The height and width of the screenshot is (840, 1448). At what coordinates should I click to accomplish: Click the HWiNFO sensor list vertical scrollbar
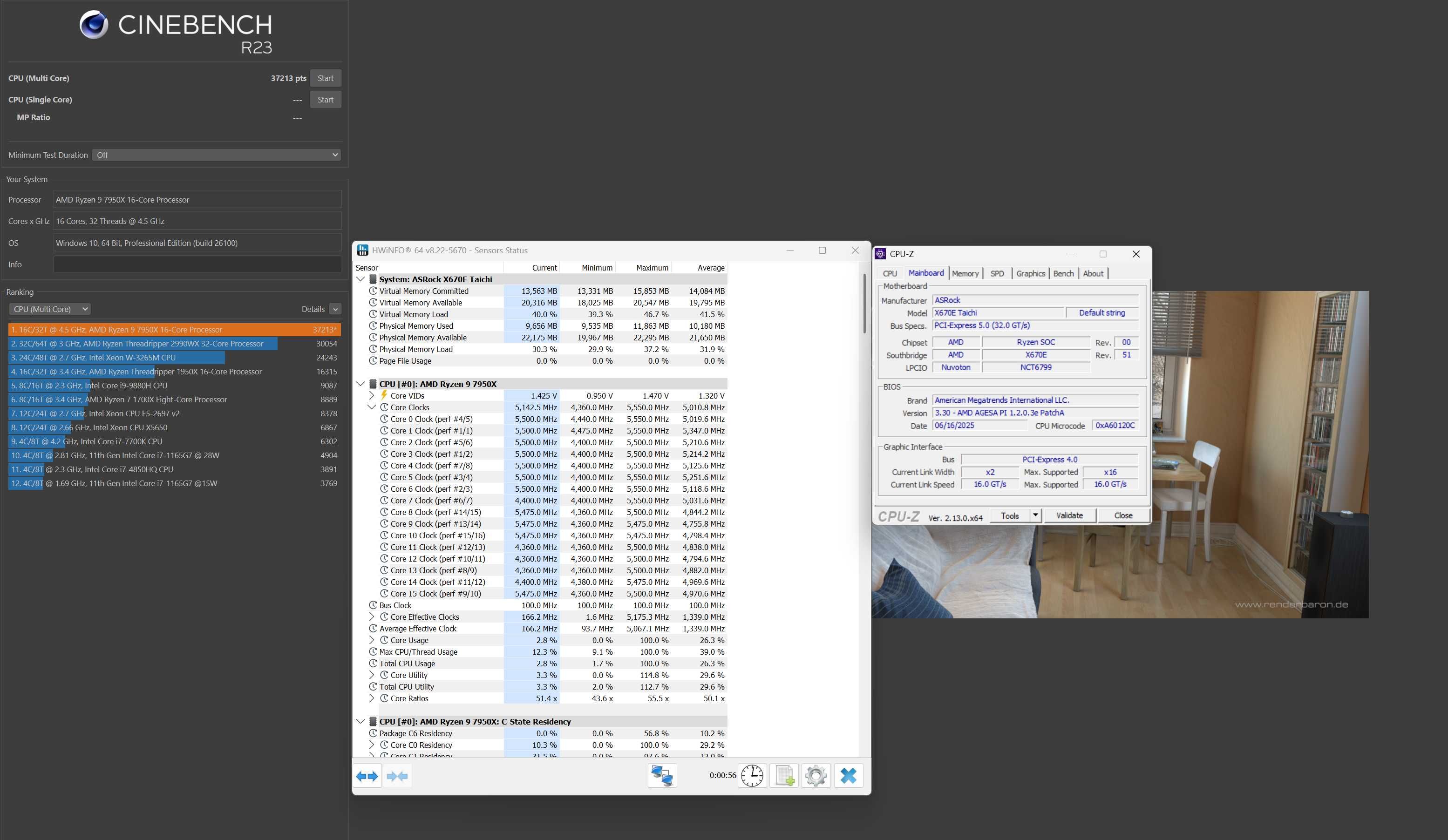tap(864, 304)
